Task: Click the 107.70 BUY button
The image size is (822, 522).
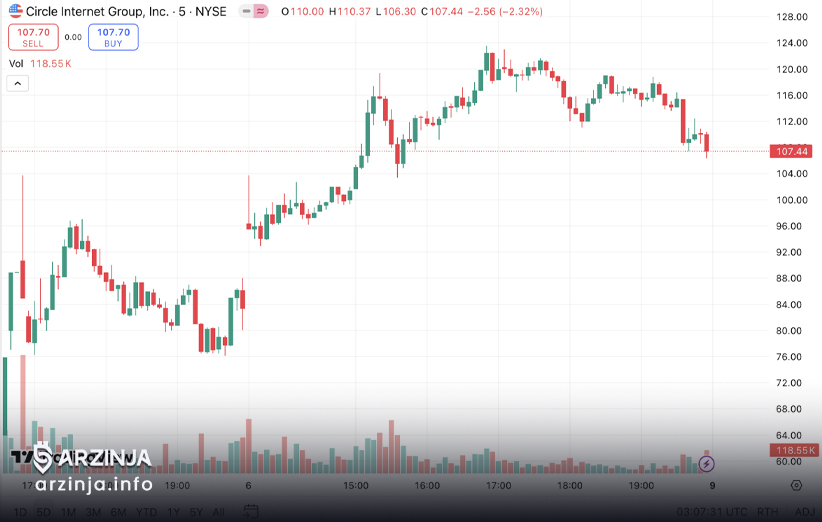Action: point(113,37)
